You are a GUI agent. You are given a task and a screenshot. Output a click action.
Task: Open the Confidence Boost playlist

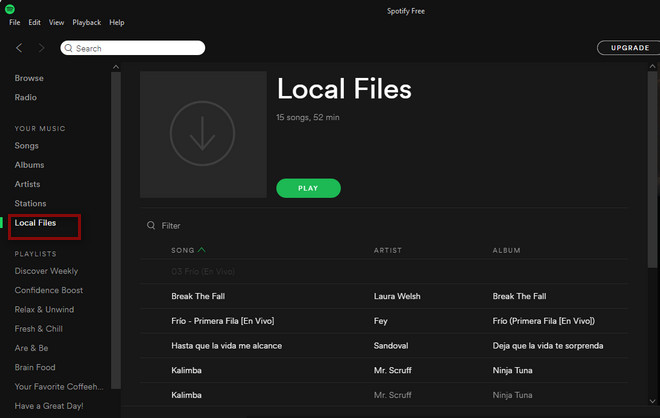pos(48,290)
